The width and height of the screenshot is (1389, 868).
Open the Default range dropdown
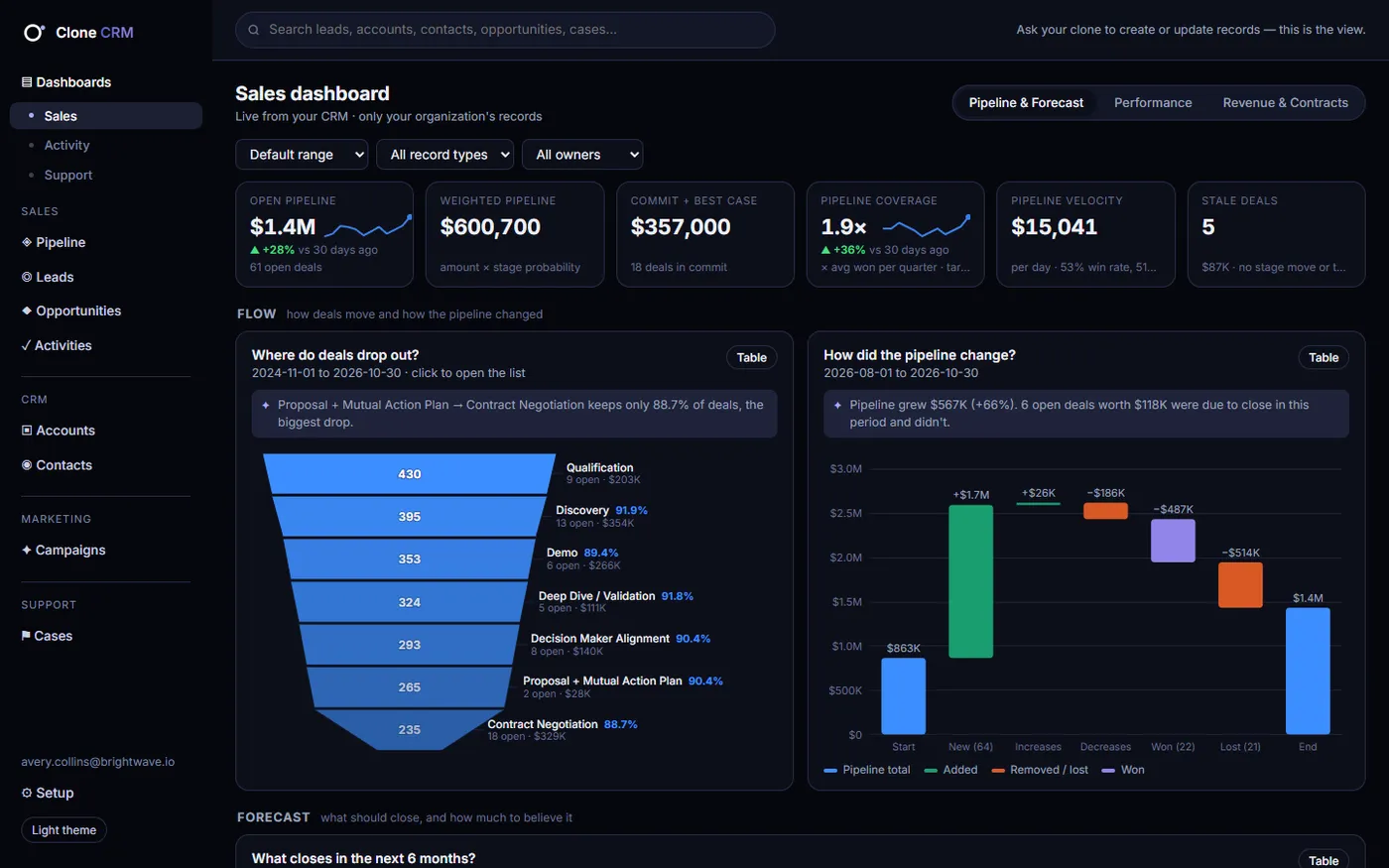click(x=302, y=155)
